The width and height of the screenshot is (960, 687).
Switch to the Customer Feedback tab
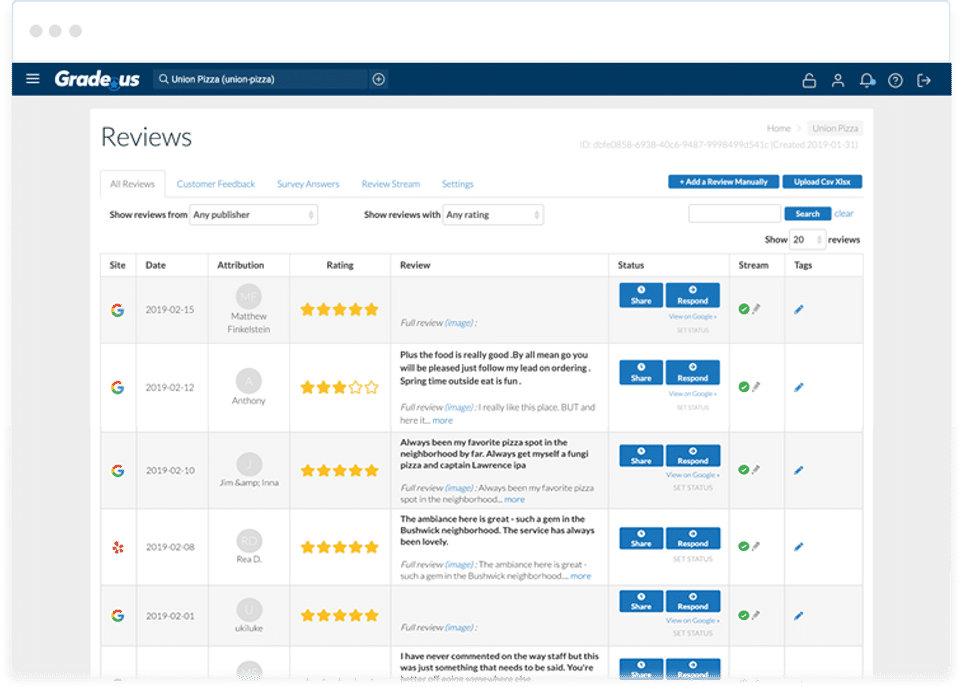(216, 184)
